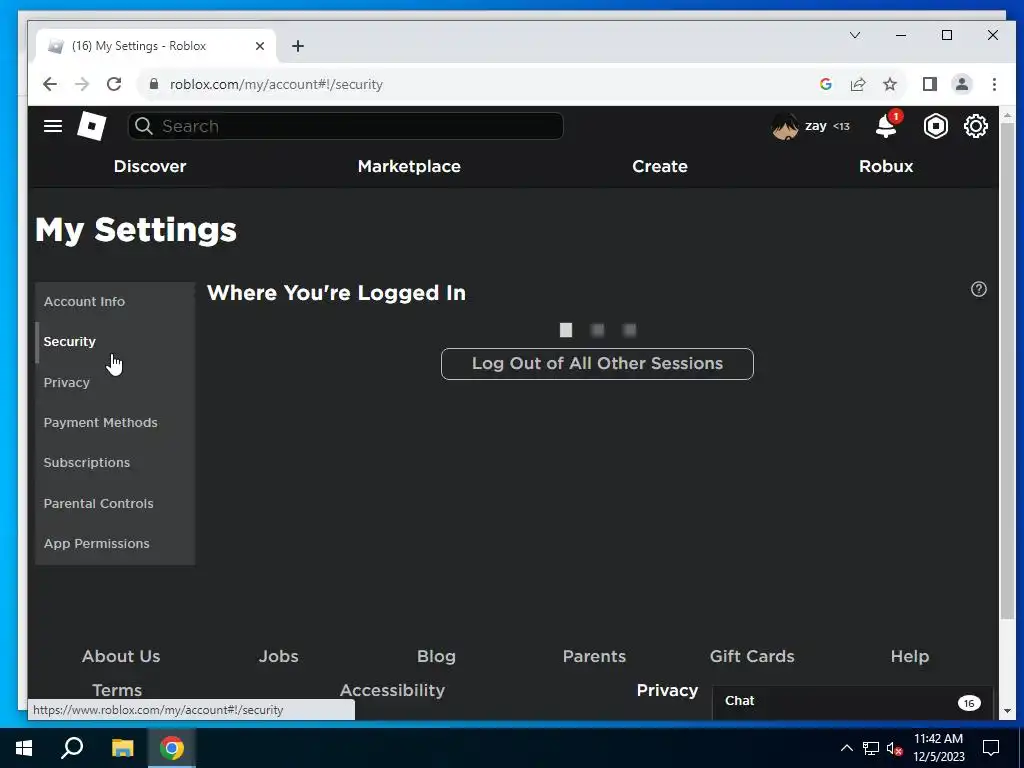Select Account Info in settings sidebar

(115, 302)
